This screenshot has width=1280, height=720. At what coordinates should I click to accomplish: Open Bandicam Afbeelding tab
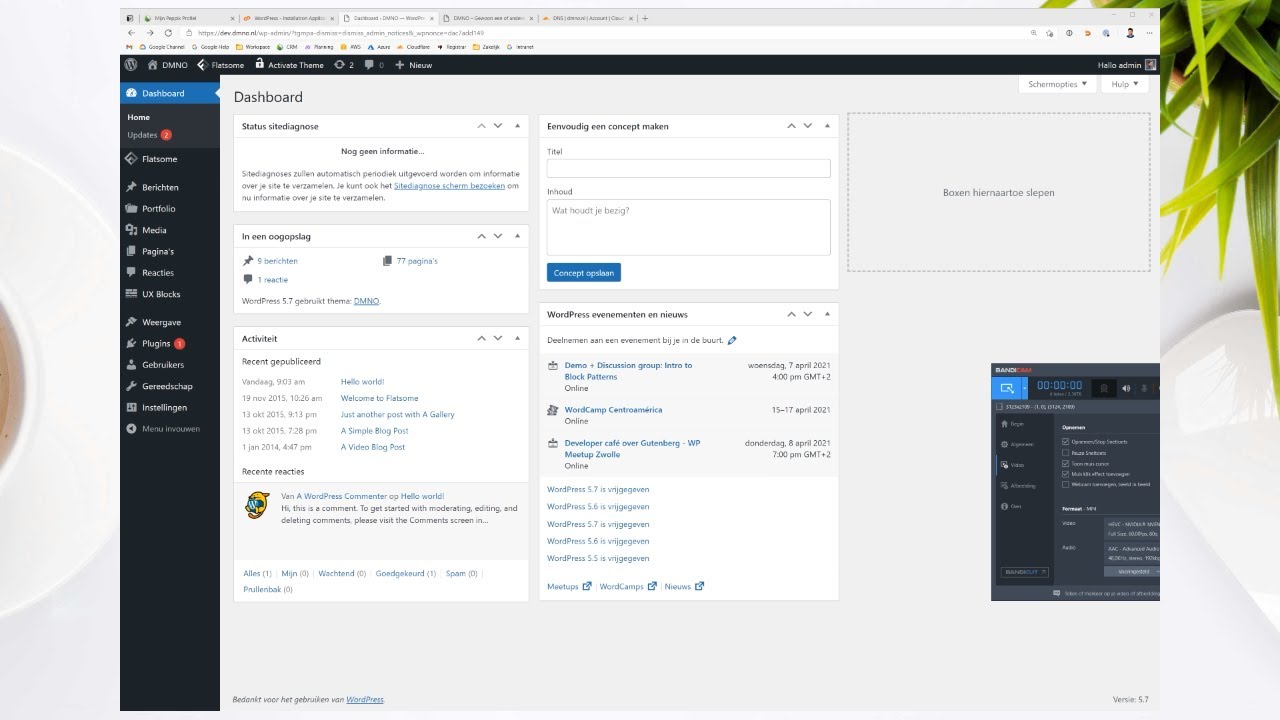tap(1018, 486)
